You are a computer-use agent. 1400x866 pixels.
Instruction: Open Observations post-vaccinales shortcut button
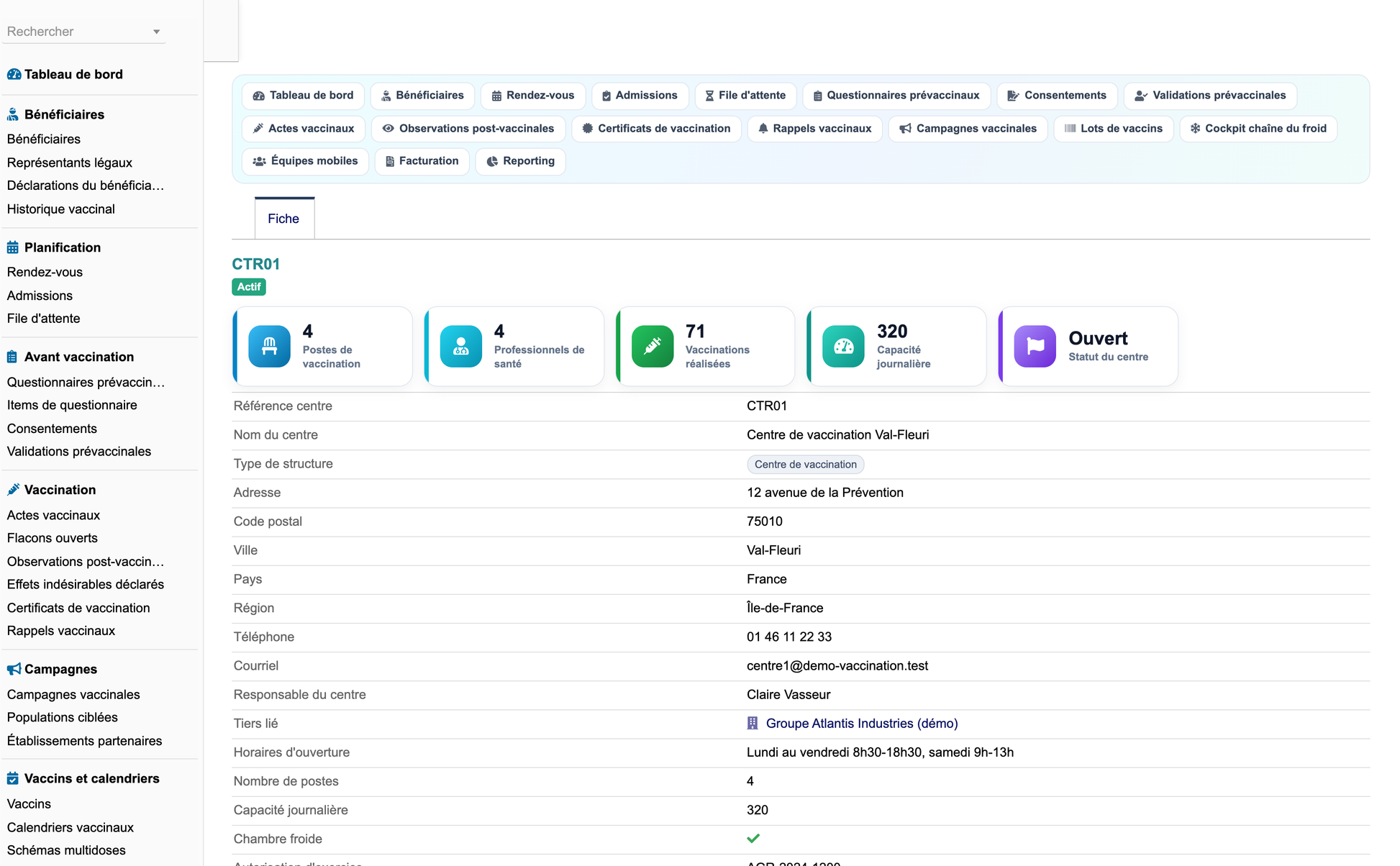[468, 129]
